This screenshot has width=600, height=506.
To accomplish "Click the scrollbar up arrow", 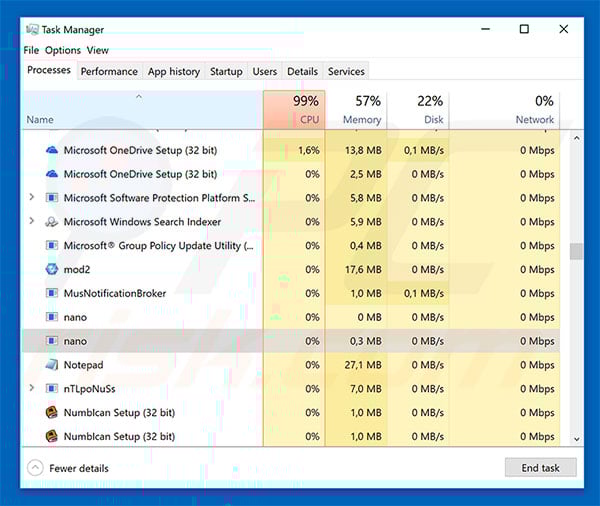I will [577, 138].
